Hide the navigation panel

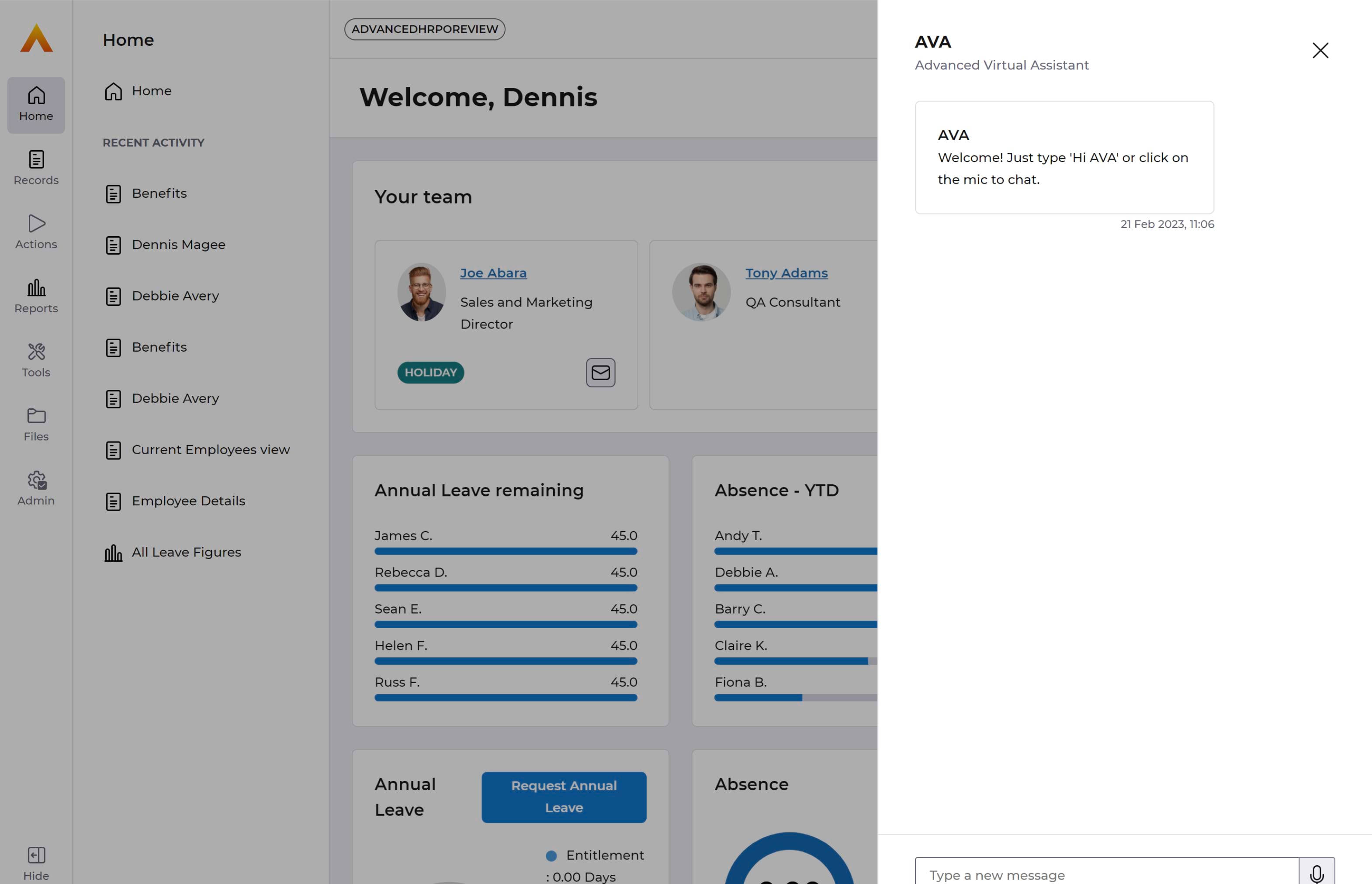click(36, 863)
